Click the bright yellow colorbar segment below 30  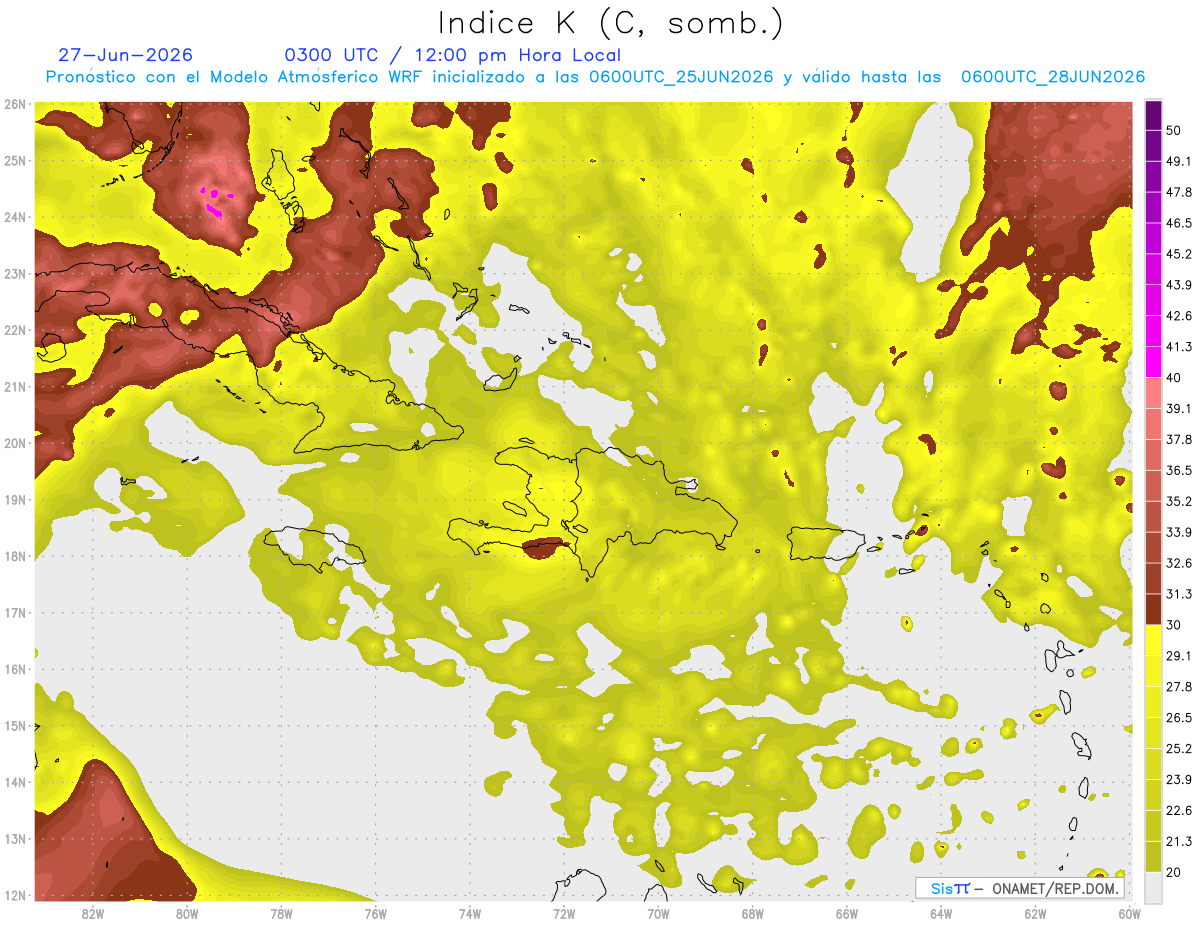pos(1154,641)
